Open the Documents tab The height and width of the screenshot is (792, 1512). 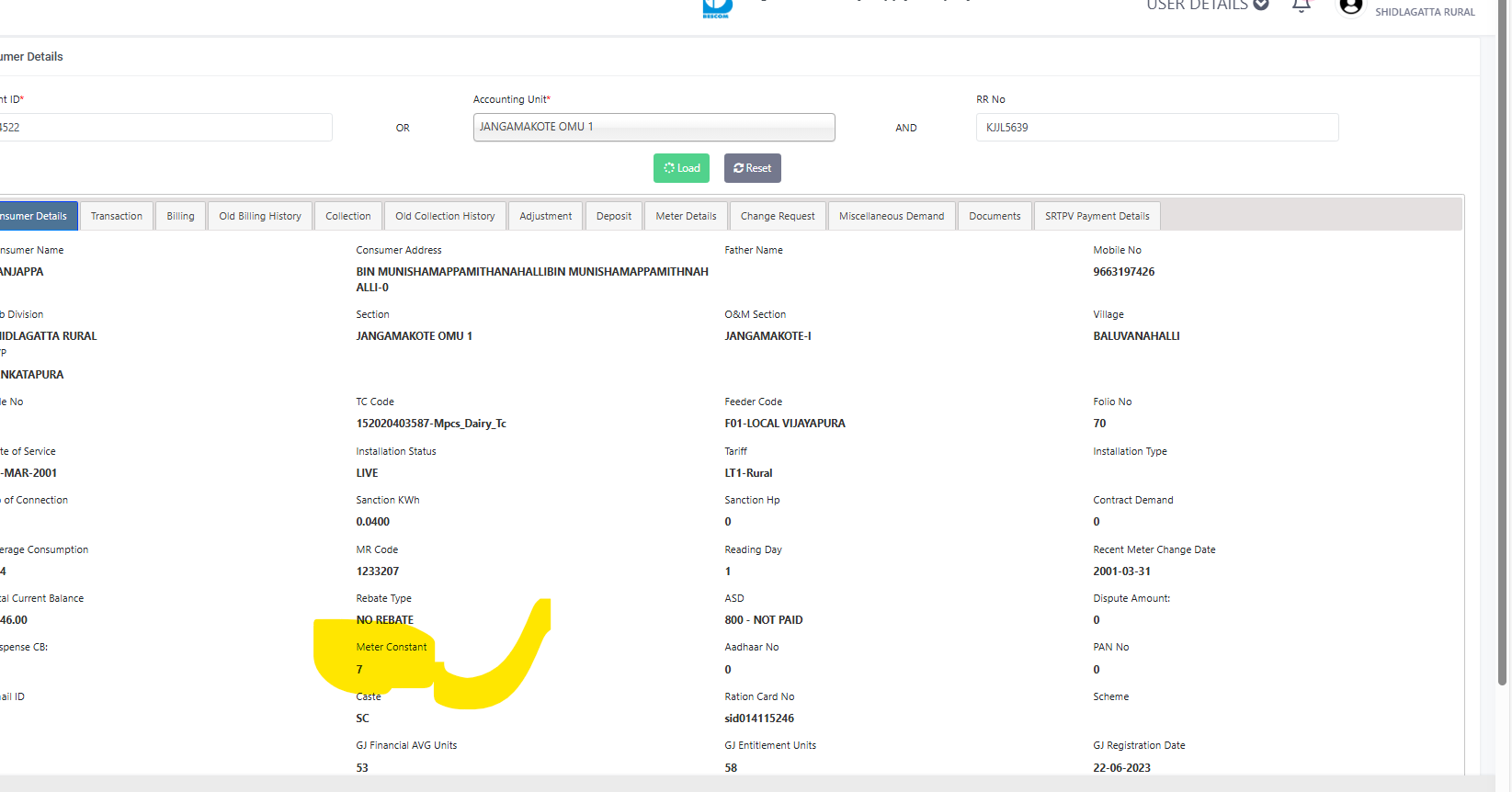click(x=995, y=217)
